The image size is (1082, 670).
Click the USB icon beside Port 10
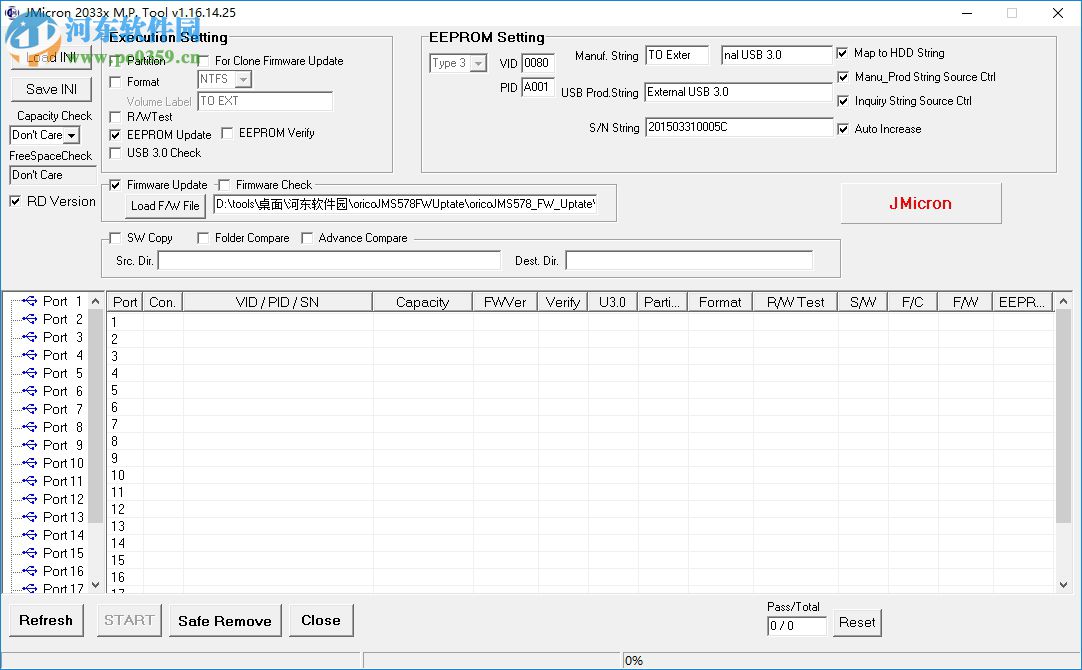pyautogui.click(x=30, y=463)
